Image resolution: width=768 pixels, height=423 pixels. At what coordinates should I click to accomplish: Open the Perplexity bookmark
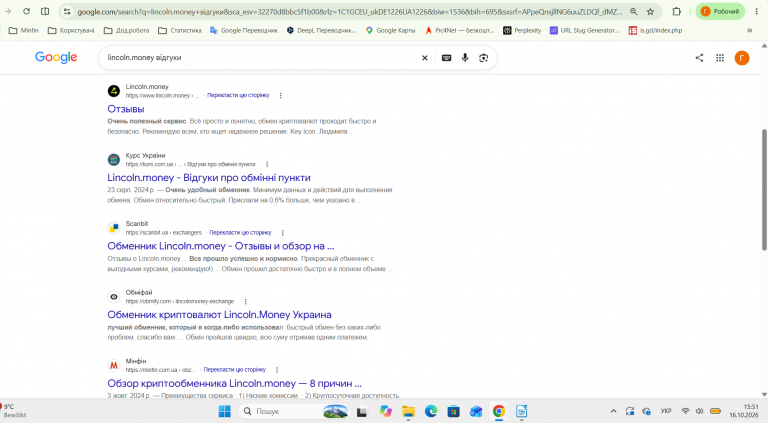522,30
